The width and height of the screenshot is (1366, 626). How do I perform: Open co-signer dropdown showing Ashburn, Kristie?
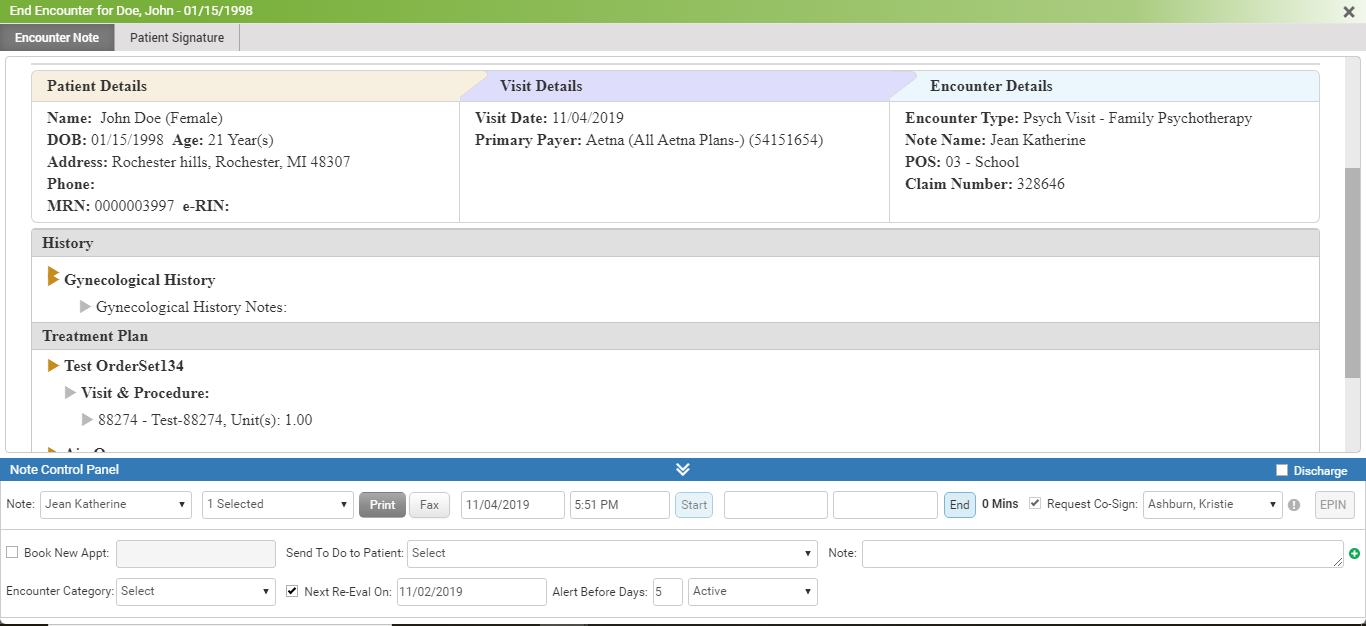pyautogui.click(x=1212, y=505)
